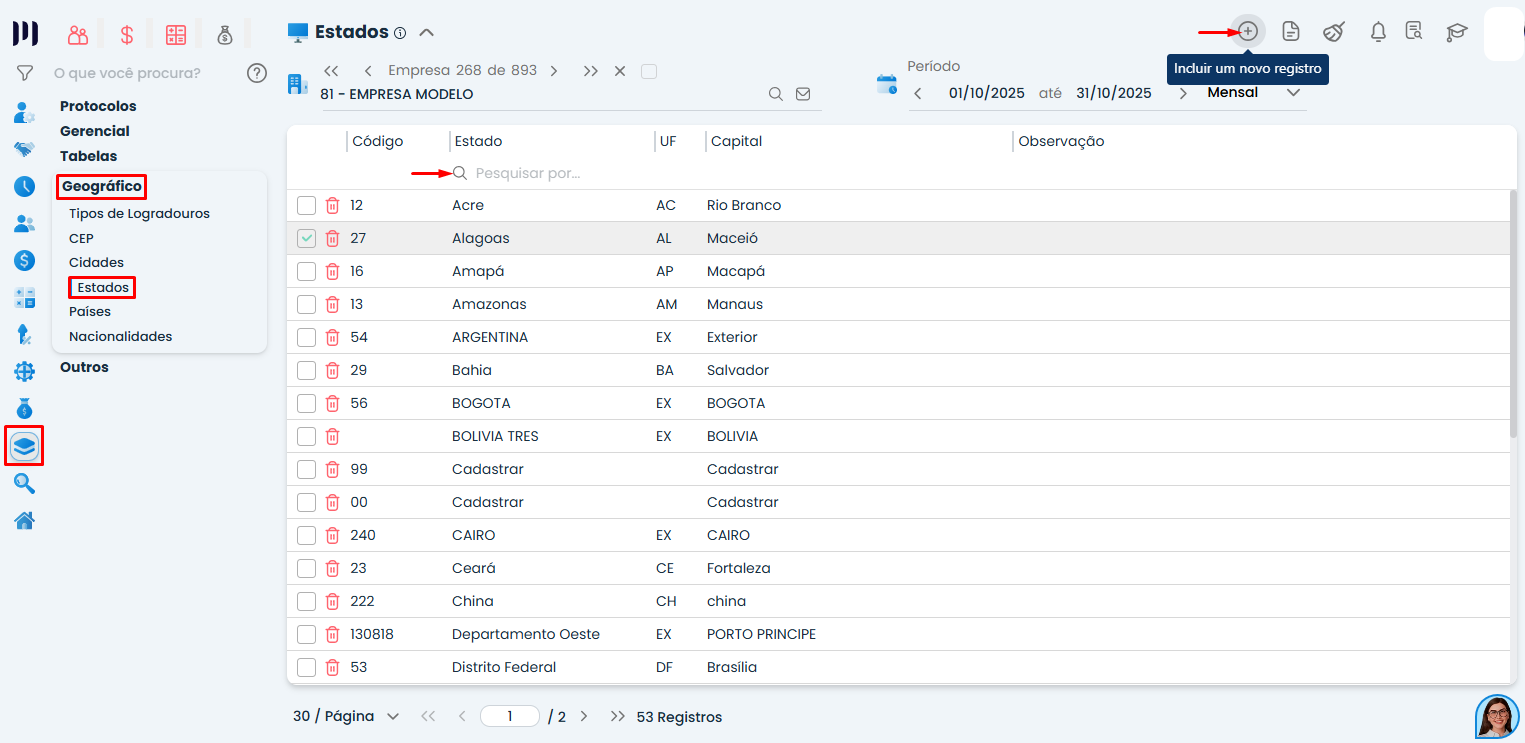The width and height of the screenshot is (1525, 743).
Task: Check the Amazonas row checkbox
Action: pos(306,305)
